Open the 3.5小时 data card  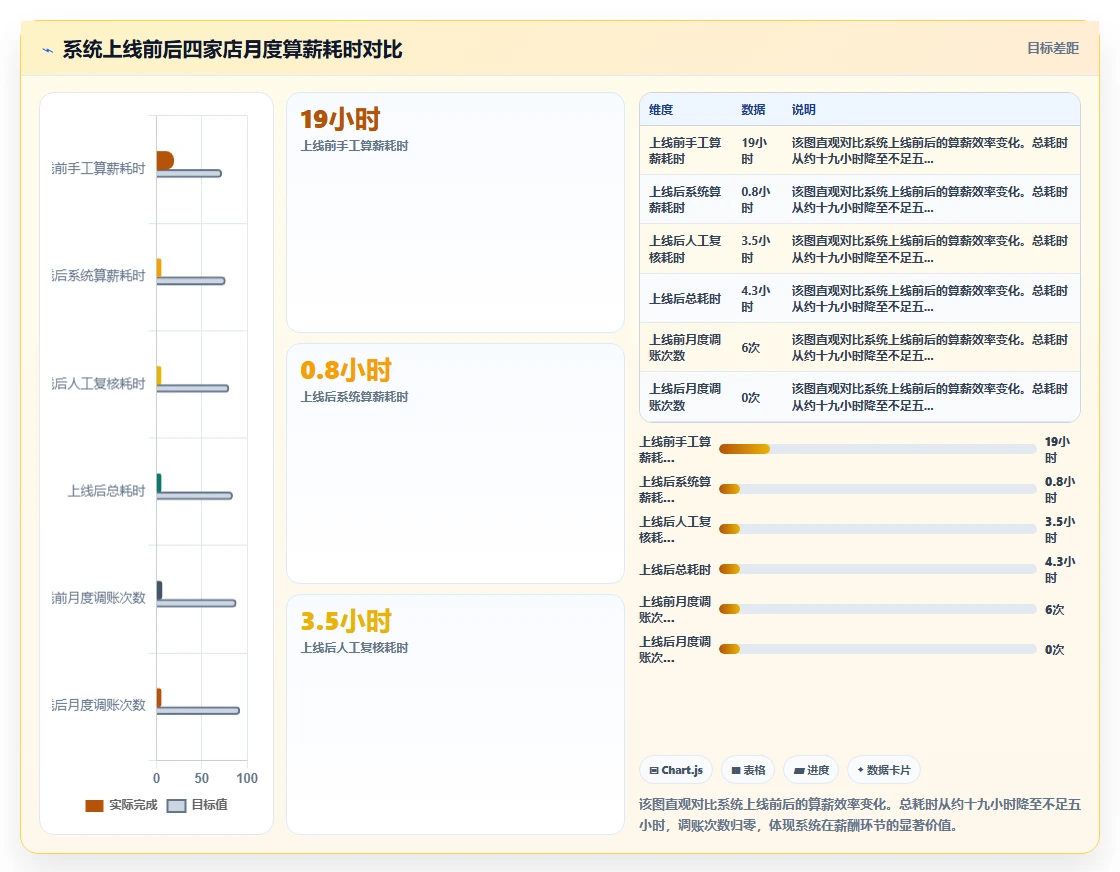(456, 714)
